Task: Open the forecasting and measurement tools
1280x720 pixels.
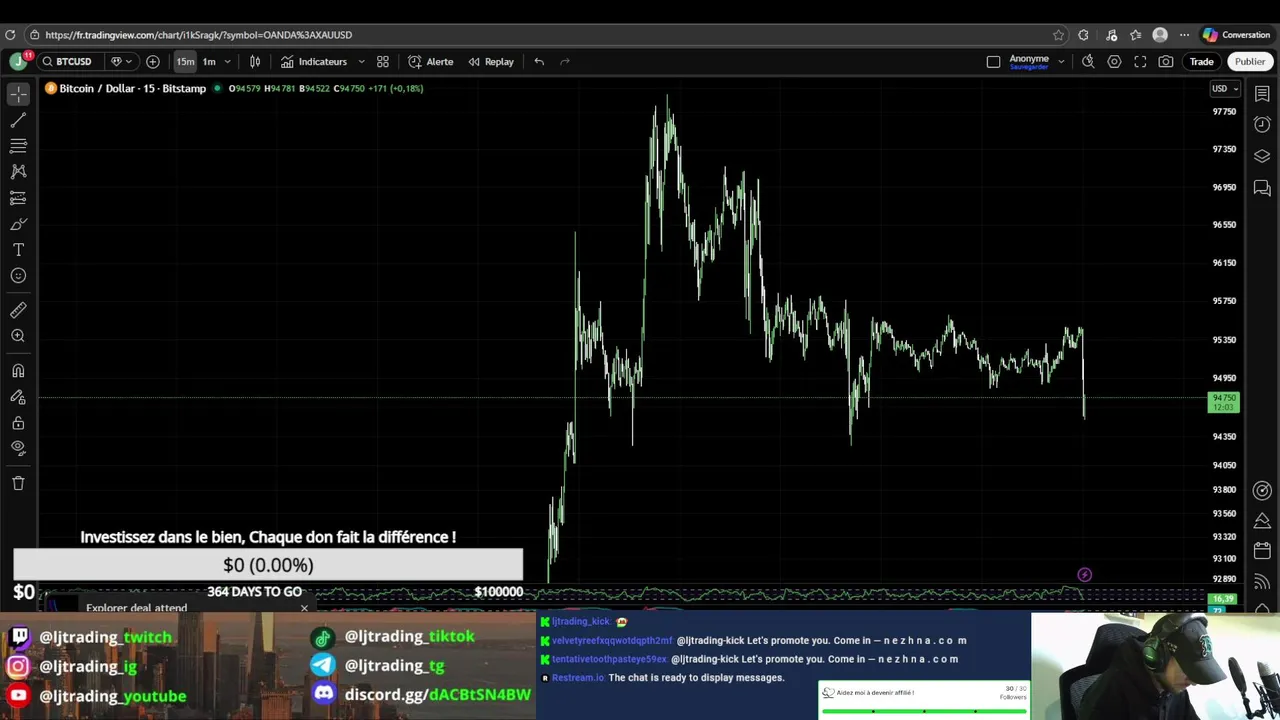Action: 18,198
